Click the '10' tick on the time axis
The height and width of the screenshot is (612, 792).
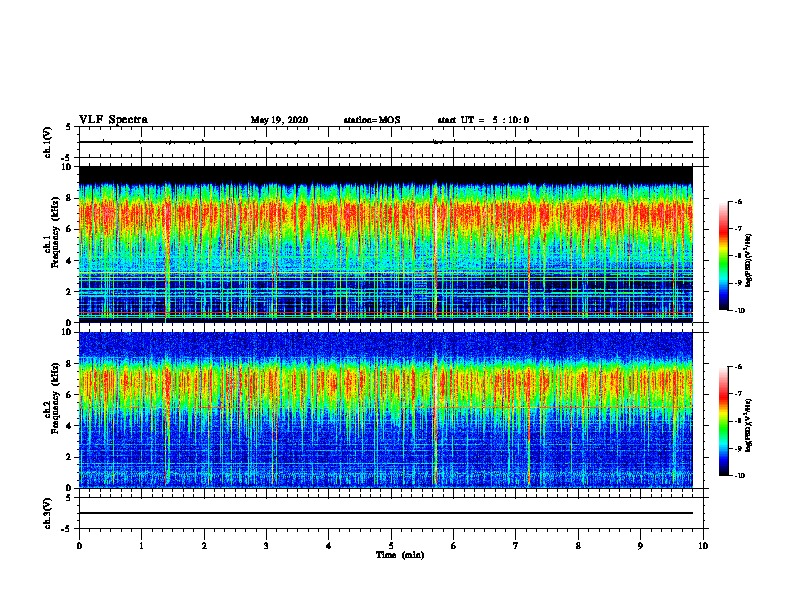point(703,546)
